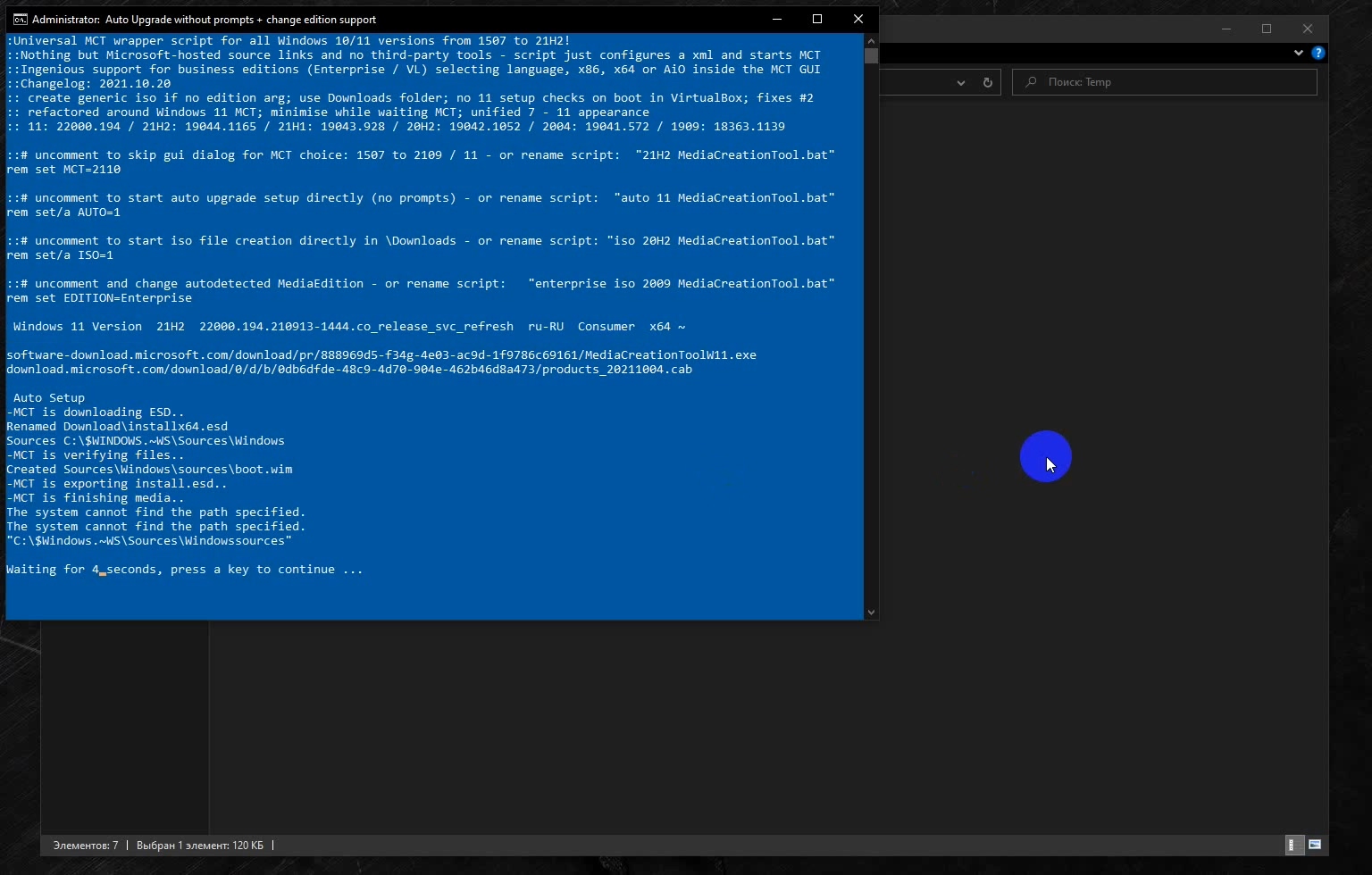
Task: Click the 'Auto Setup' console line
Action: [49, 398]
